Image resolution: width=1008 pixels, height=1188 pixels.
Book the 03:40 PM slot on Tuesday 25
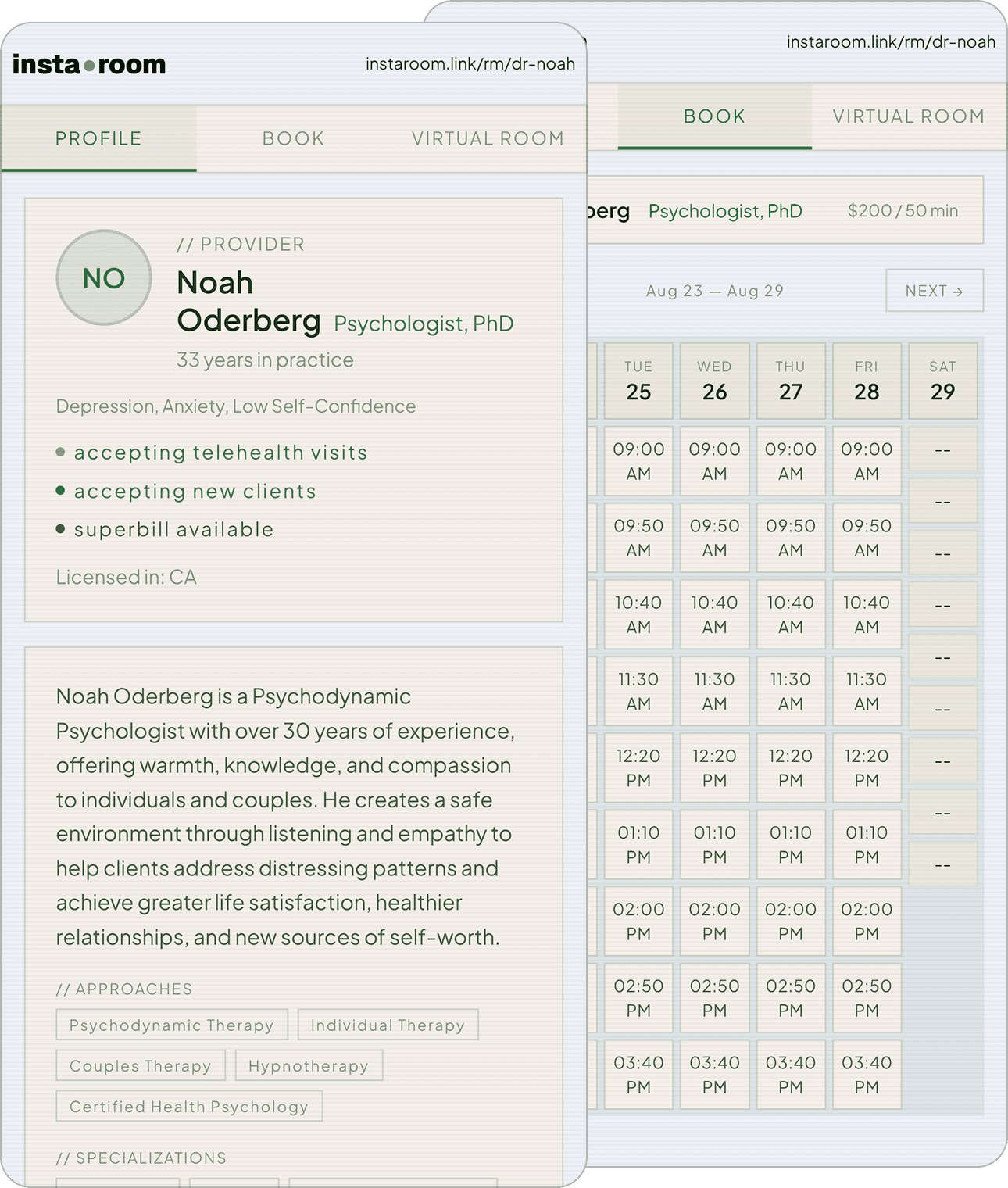click(x=638, y=1075)
